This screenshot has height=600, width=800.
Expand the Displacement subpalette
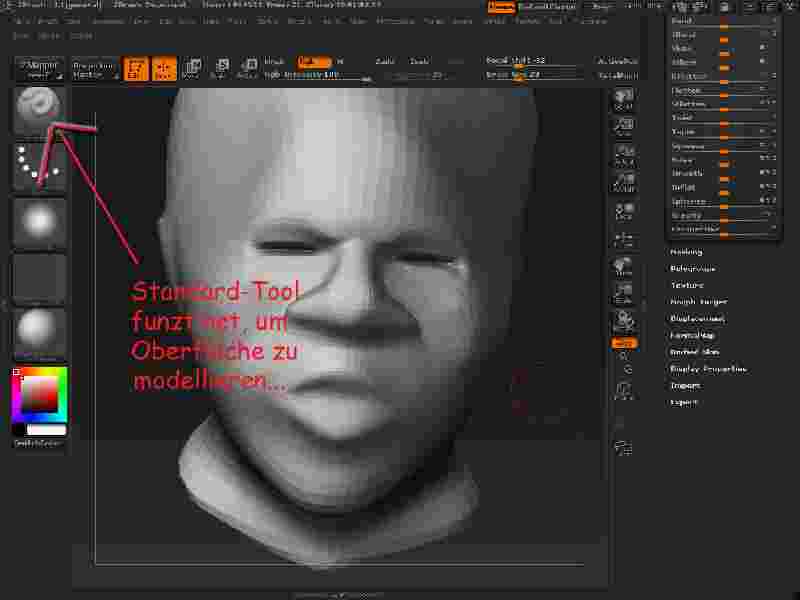pyautogui.click(x=693, y=318)
